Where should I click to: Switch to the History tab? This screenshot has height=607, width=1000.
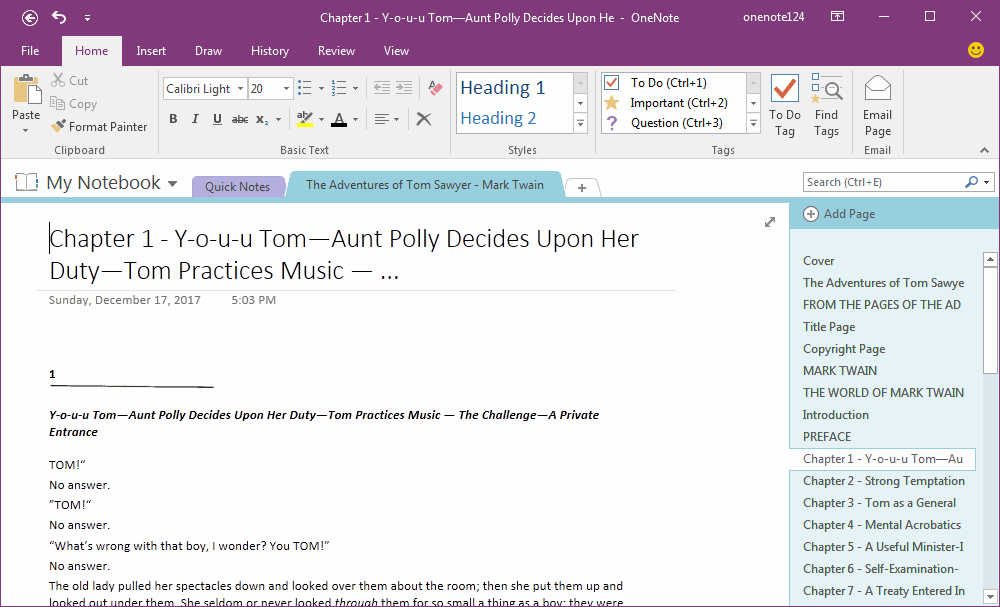coord(270,51)
